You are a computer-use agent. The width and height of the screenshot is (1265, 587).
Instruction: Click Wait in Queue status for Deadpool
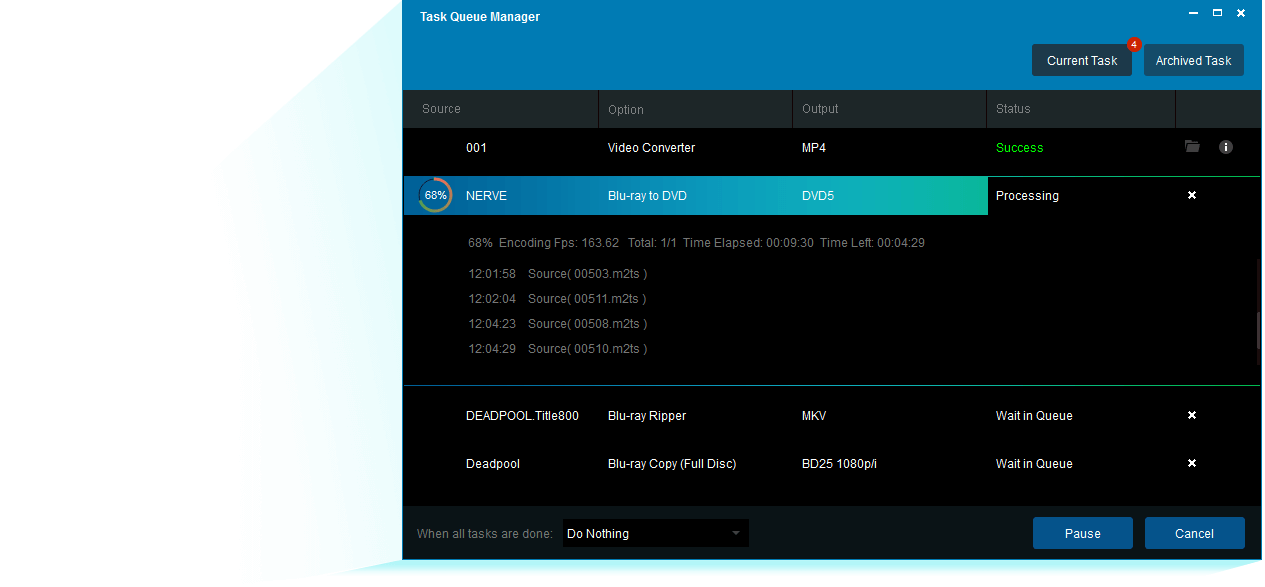pos(1034,464)
